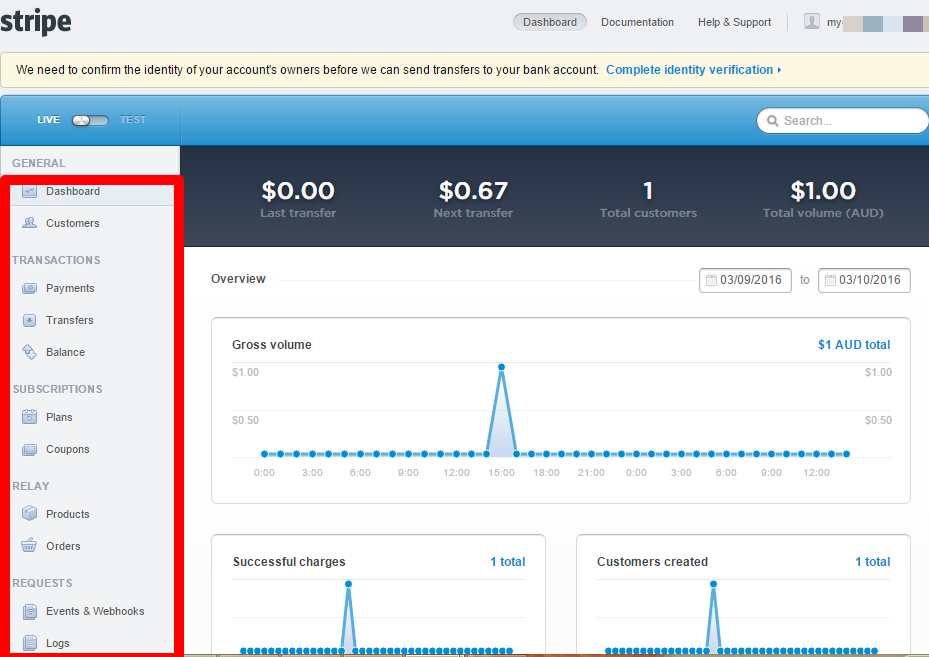
Task: Open the 03/10/2016 end date picker
Action: coord(864,280)
